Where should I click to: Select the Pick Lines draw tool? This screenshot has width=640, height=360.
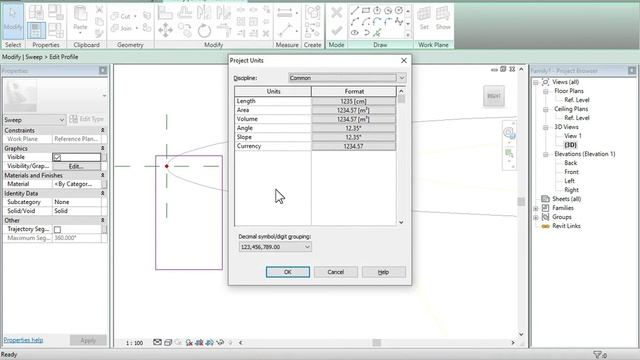(377, 33)
